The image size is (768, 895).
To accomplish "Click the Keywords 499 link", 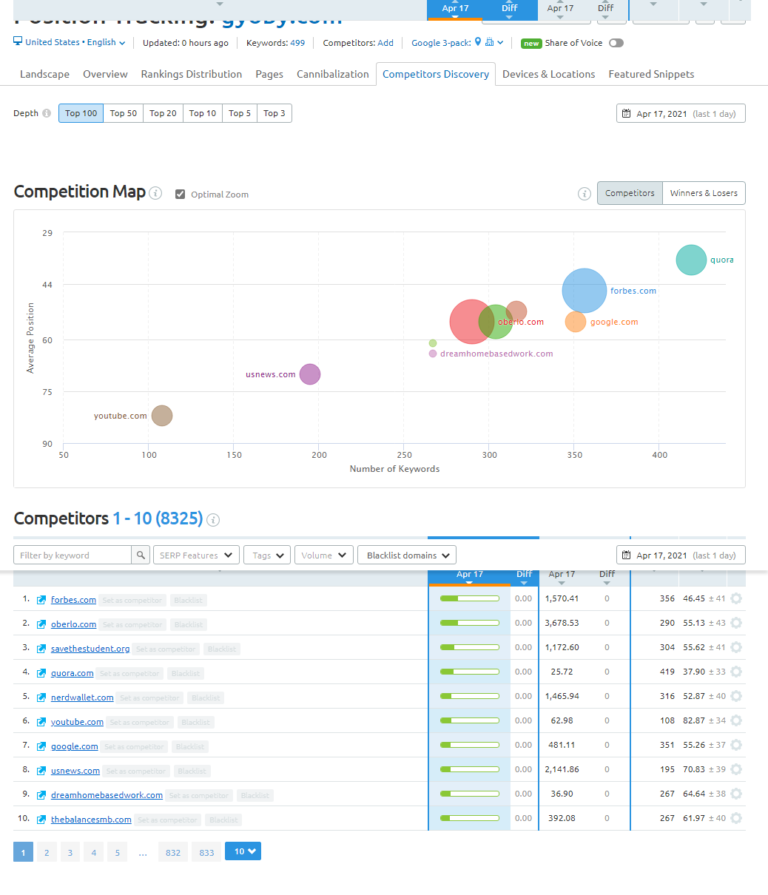I will click(297, 43).
